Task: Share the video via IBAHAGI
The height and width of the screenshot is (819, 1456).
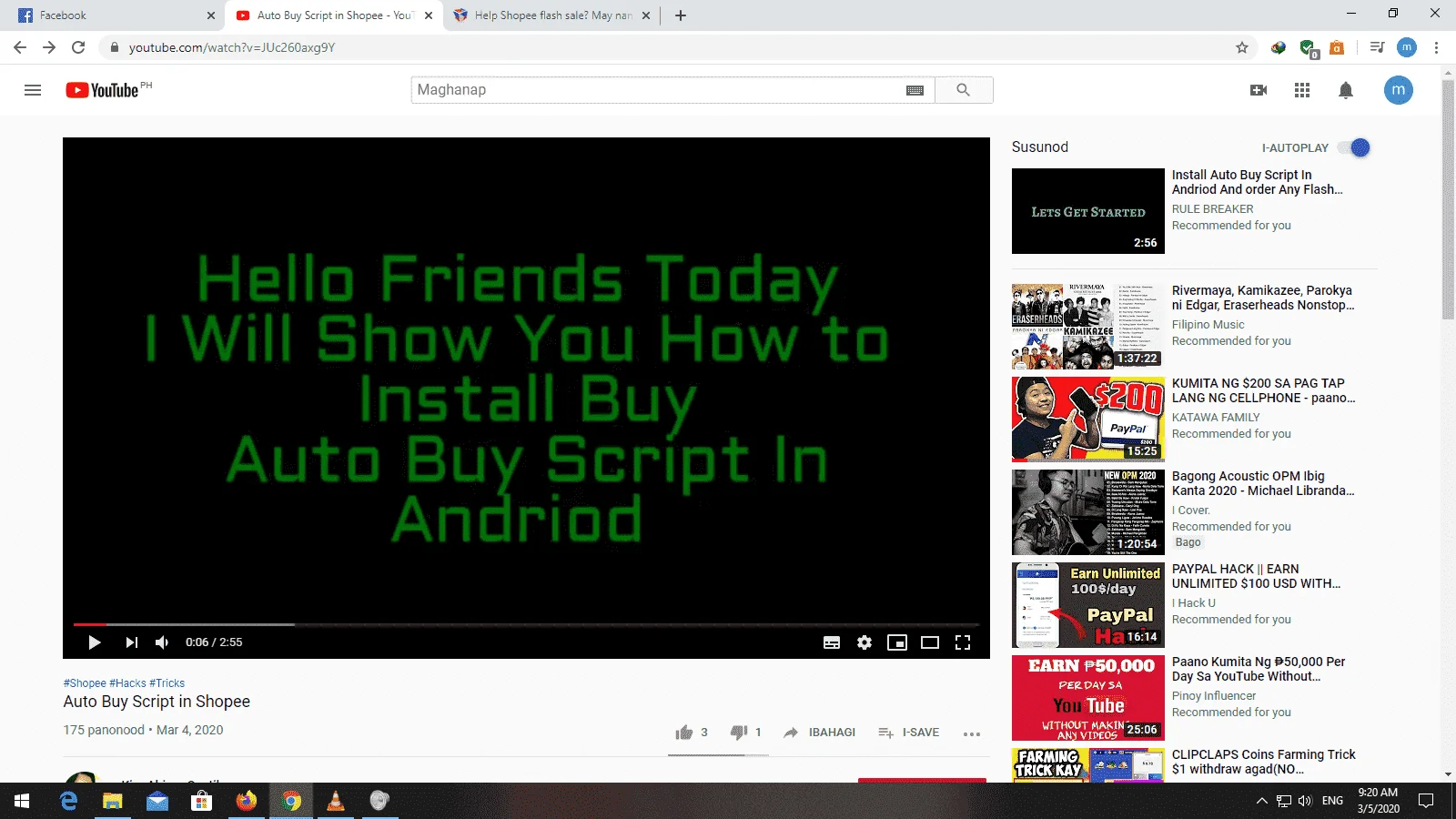Action: pyautogui.click(x=819, y=733)
